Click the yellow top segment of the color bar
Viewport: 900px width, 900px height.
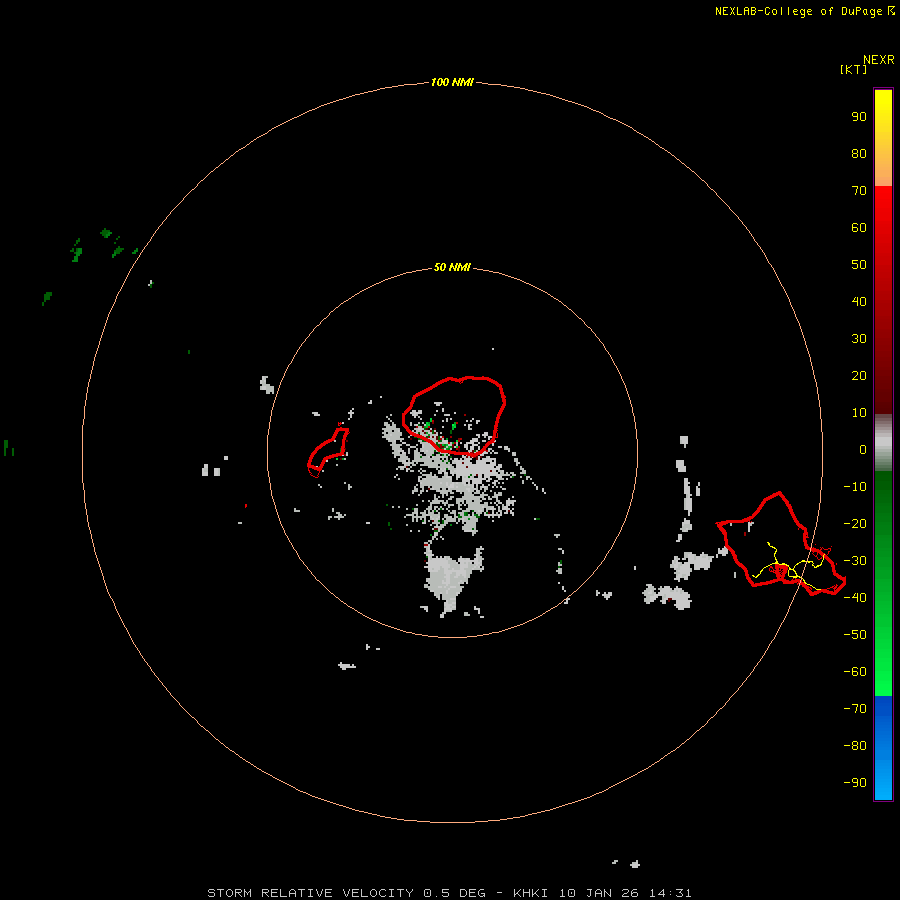click(883, 138)
